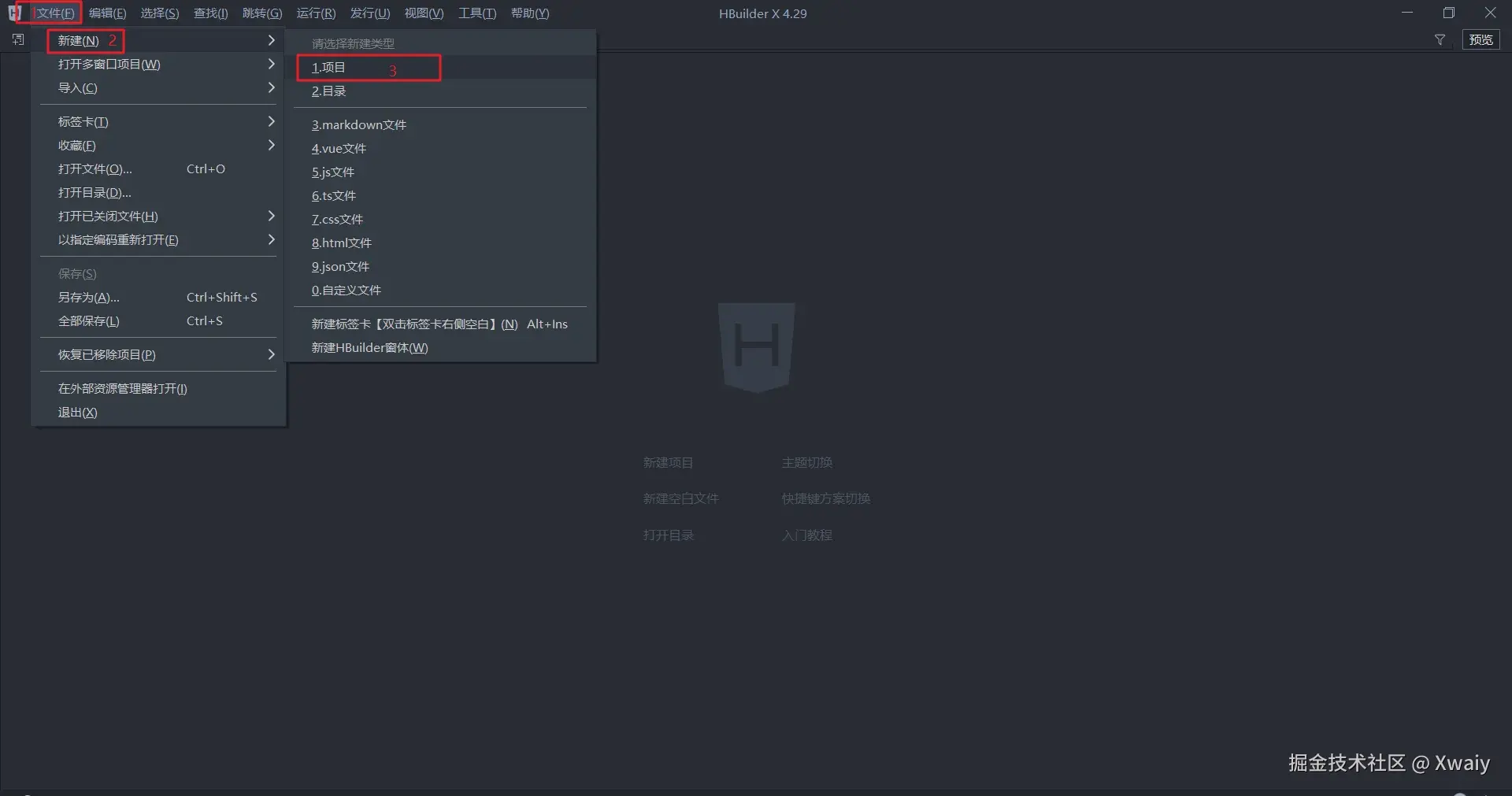Select 9.json文件 entry

point(440,266)
